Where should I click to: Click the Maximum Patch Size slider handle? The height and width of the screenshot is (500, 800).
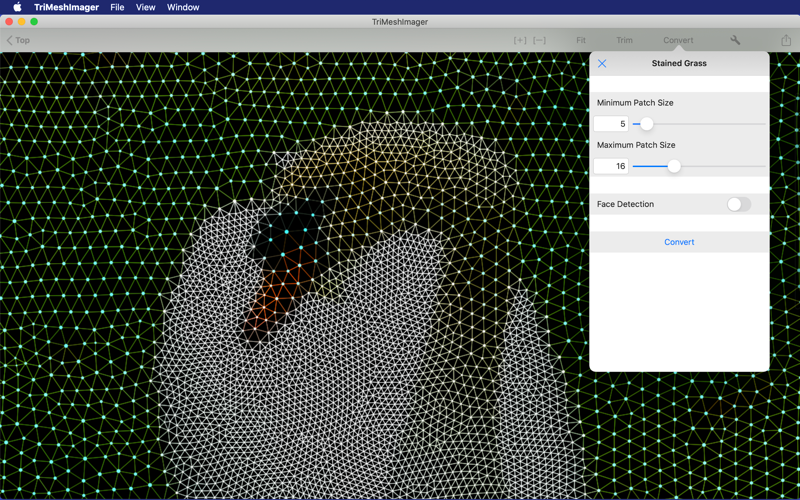coord(674,166)
